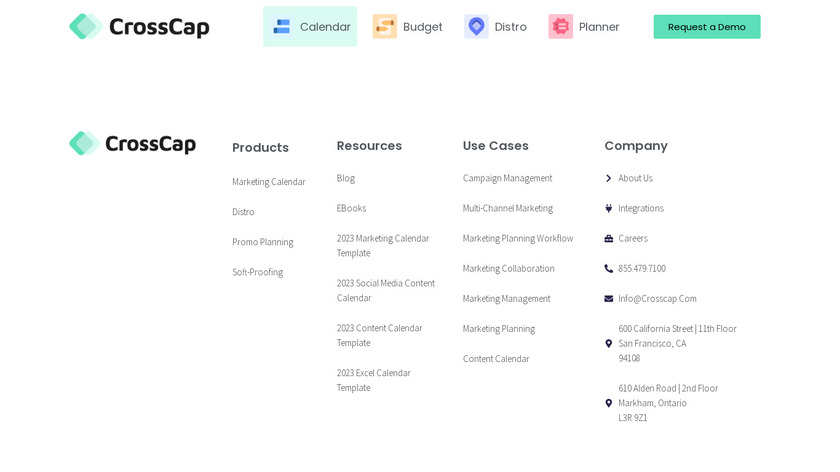Go to the About Us page
Screen dimensions: 840x472
pyautogui.click(x=635, y=178)
